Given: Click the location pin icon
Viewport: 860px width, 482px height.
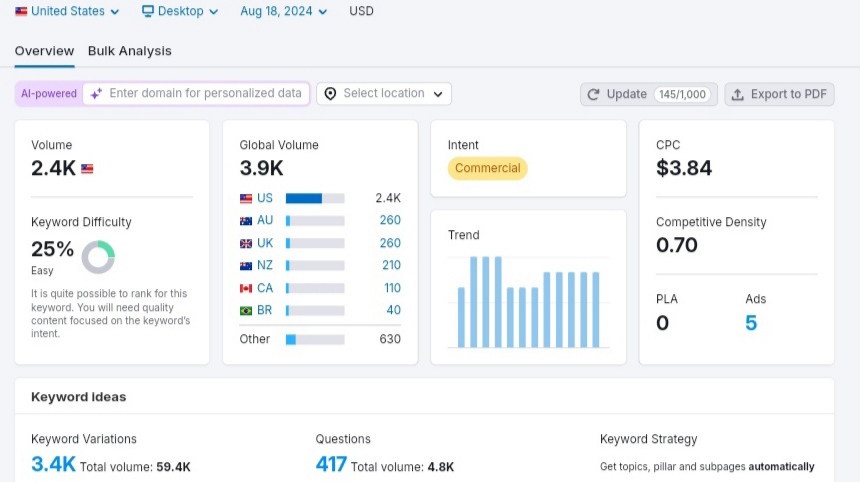Looking at the screenshot, I should pyautogui.click(x=330, y=94).
